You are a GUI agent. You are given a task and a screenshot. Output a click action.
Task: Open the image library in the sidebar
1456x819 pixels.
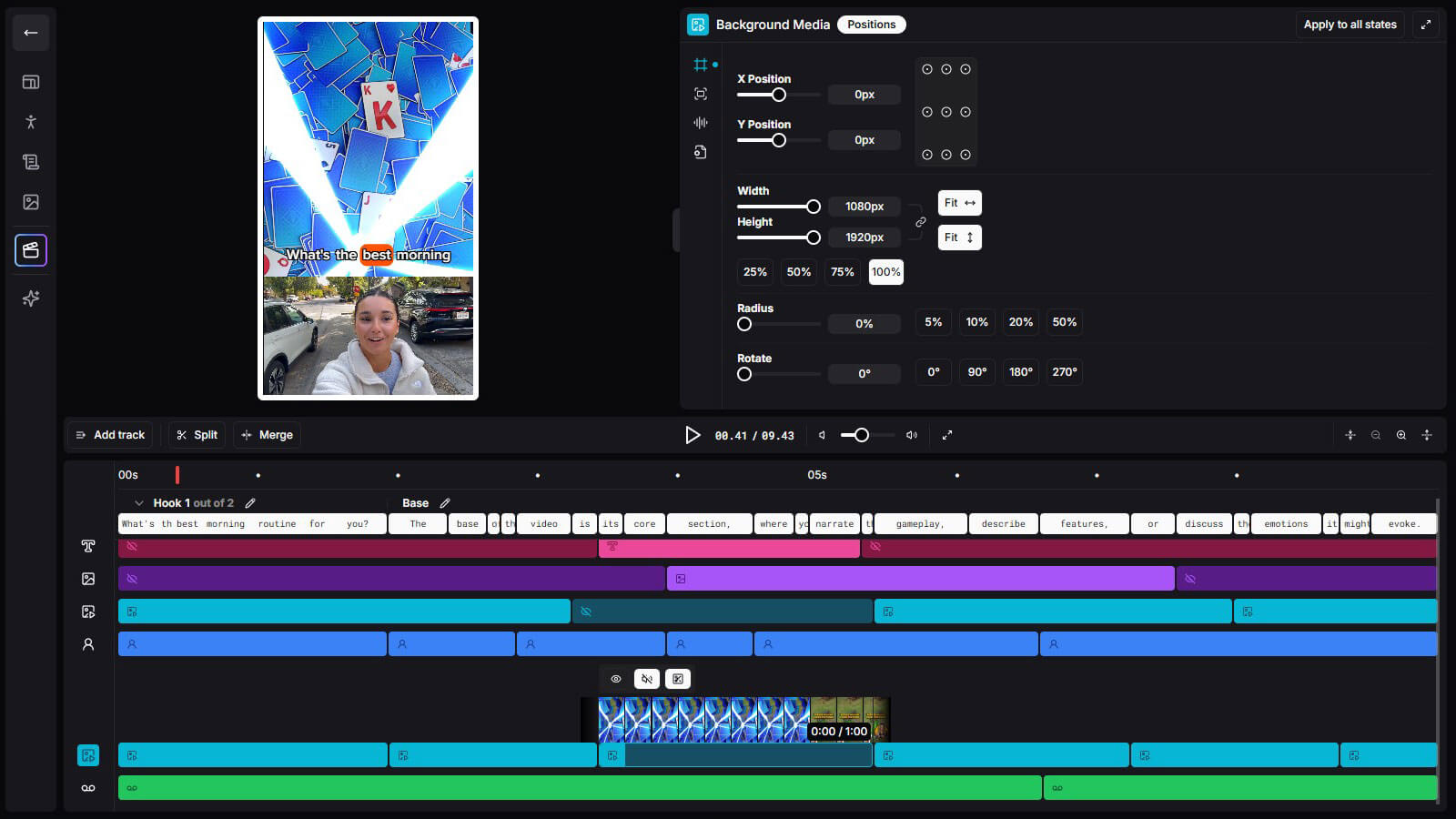(x=30, y=202)
